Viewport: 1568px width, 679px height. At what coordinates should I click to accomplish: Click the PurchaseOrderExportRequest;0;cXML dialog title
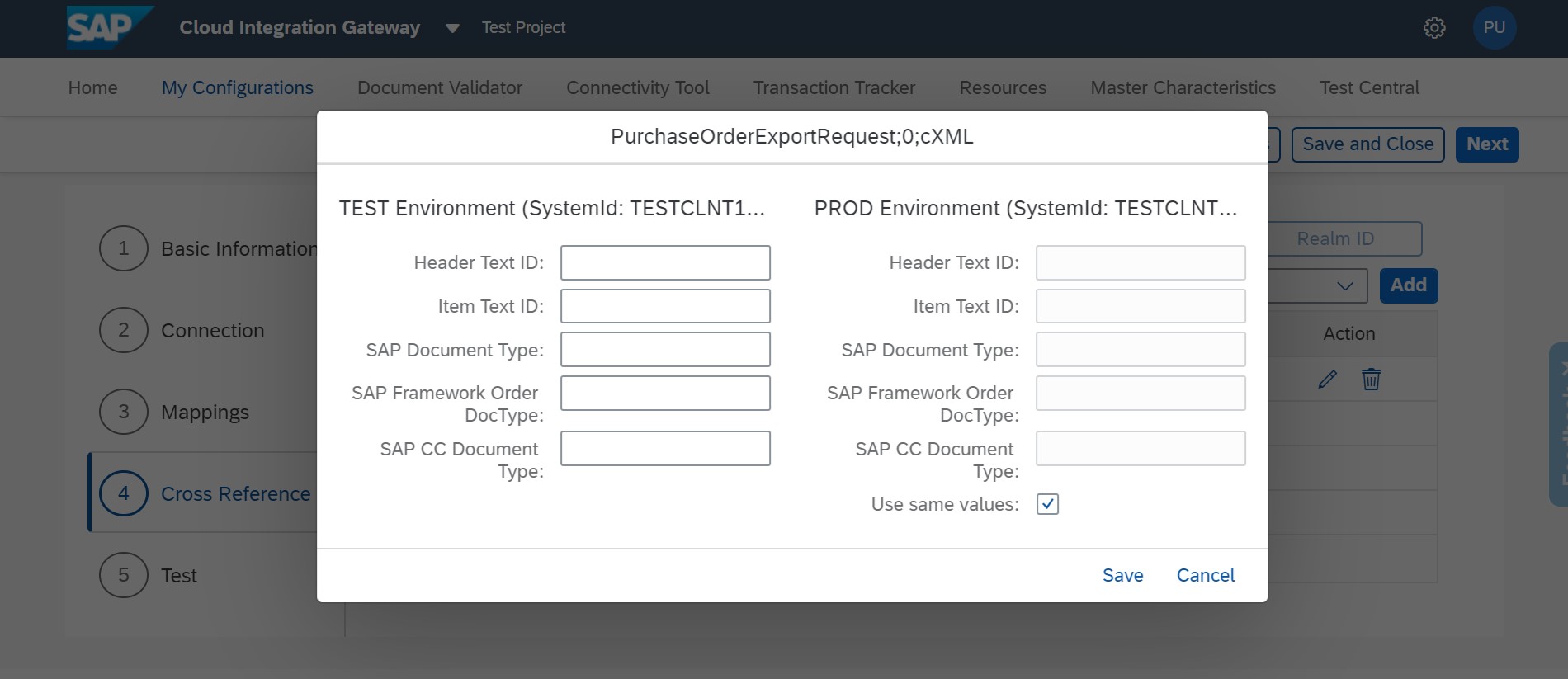792,136
